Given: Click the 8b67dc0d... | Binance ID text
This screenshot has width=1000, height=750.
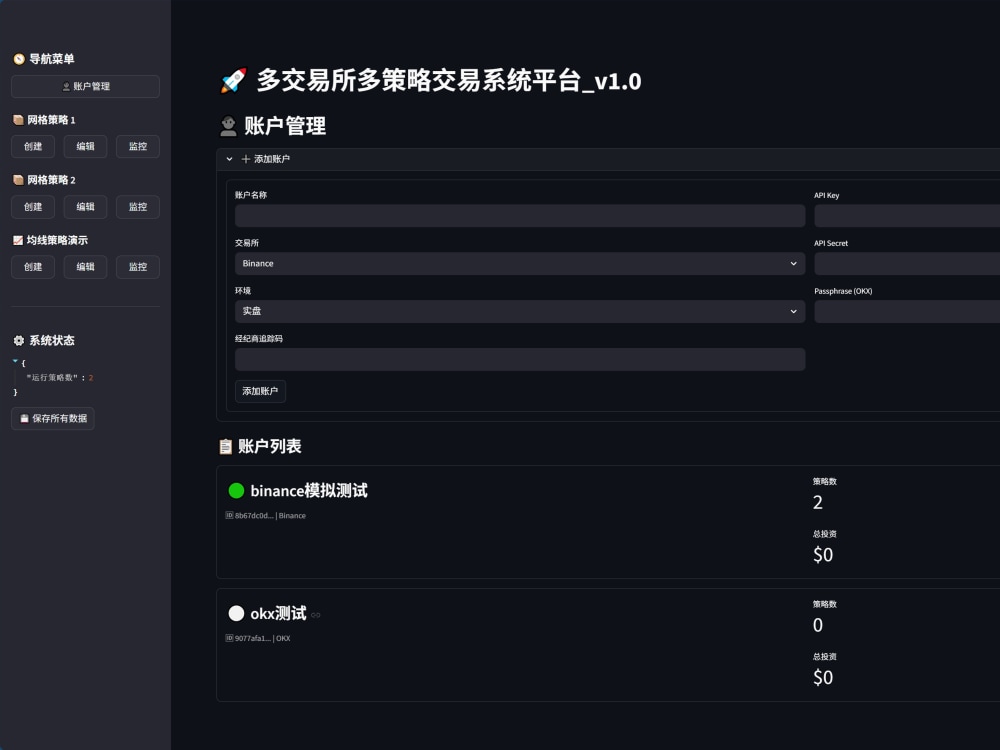Looking at the screenshot, I should point(270,515).
